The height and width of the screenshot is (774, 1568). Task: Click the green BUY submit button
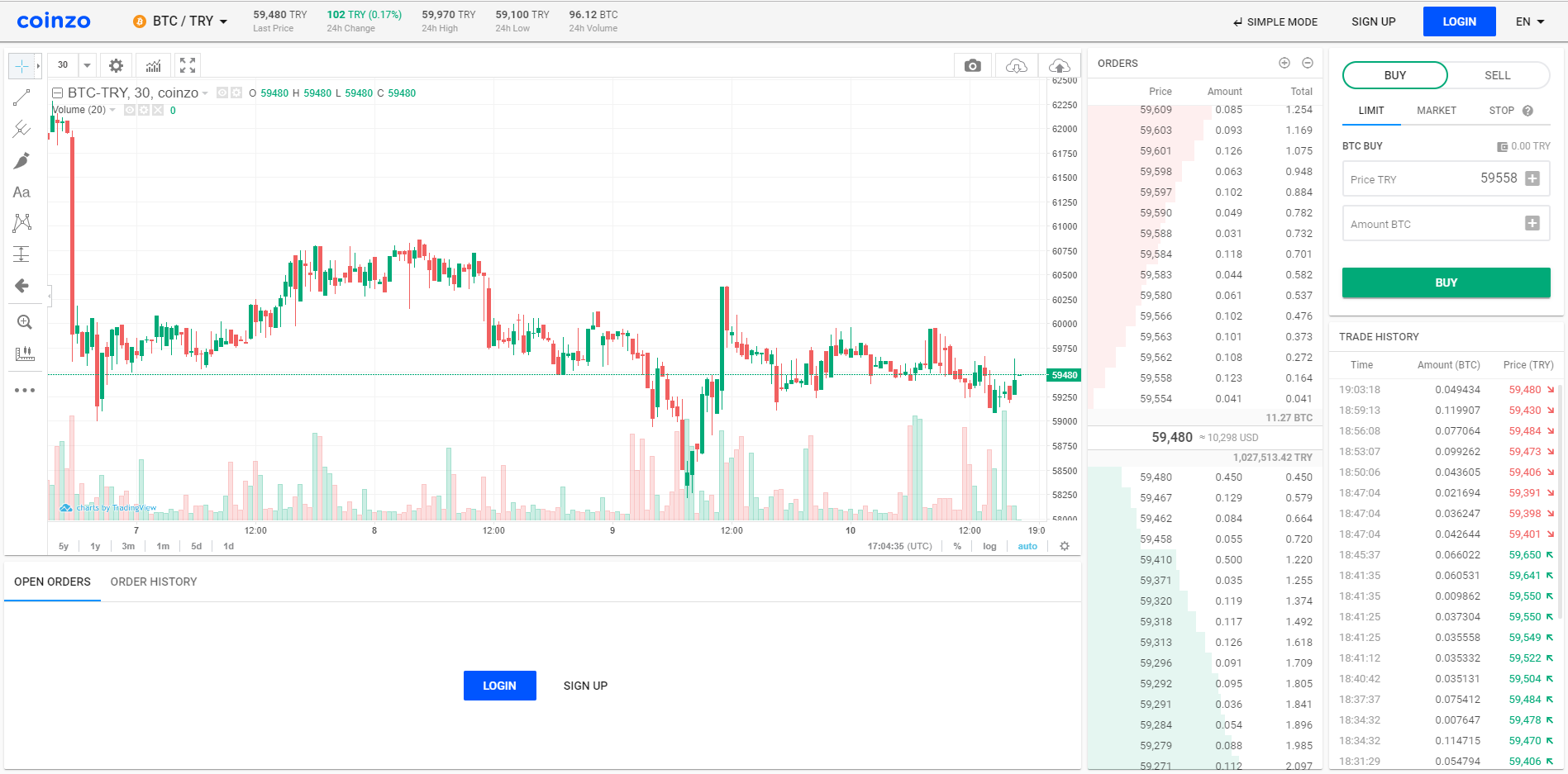[x=1446, y=283]
